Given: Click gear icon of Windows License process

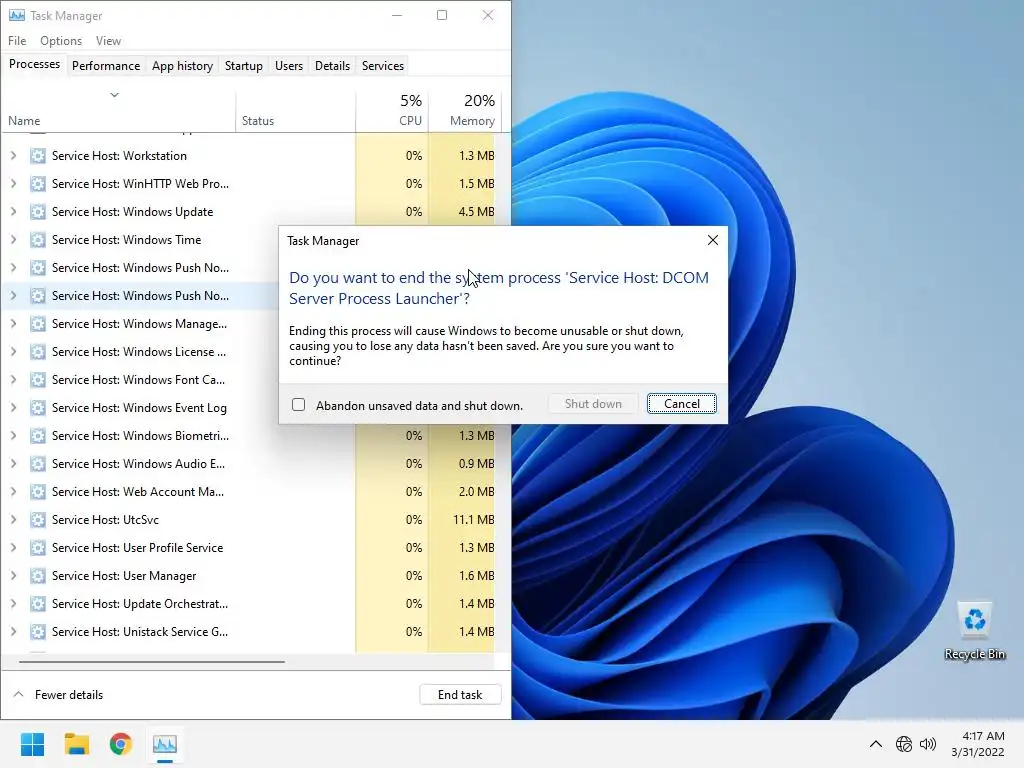Looking at the screenshot, I should [x=38, y=351].
